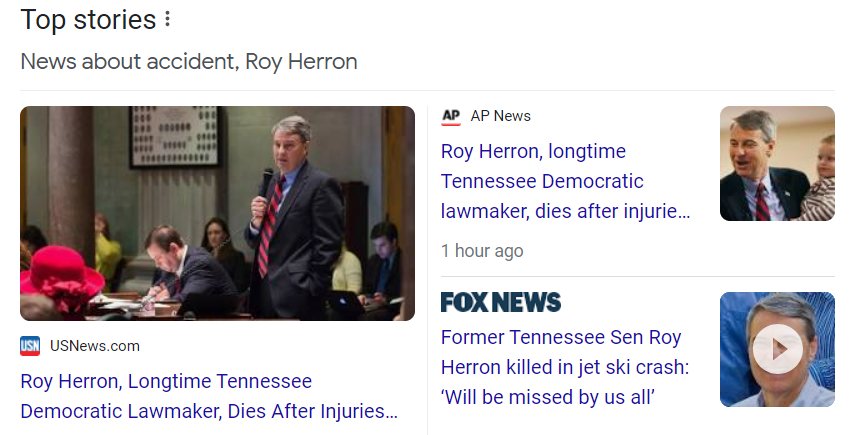Viewport: 857px width, 435px height.
Task: Click the '1 hour ago' timestamp
Action: (x=482, y=250)
